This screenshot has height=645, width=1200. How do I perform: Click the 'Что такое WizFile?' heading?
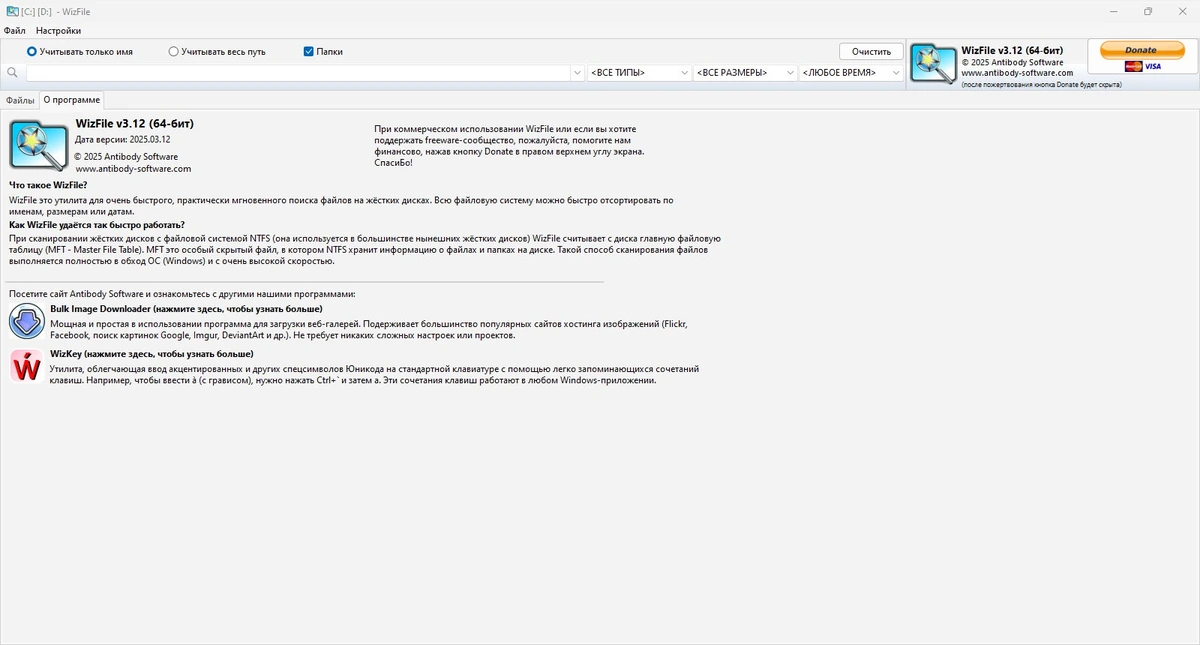(x=48, y=185)
